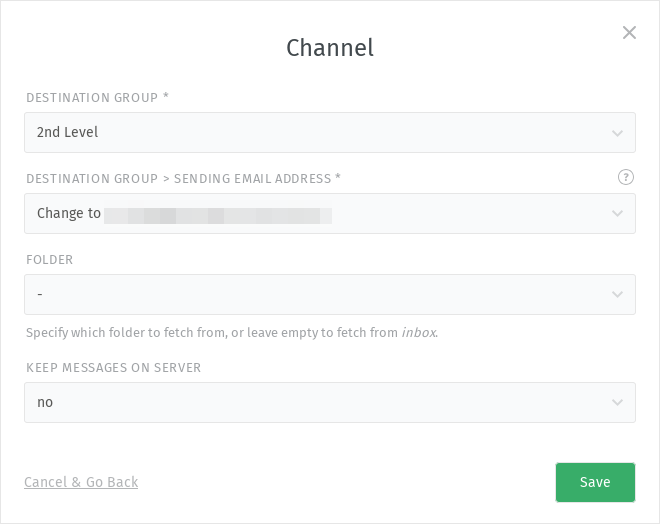Click the green Save button
660x524 pixels.
[595, 482]
